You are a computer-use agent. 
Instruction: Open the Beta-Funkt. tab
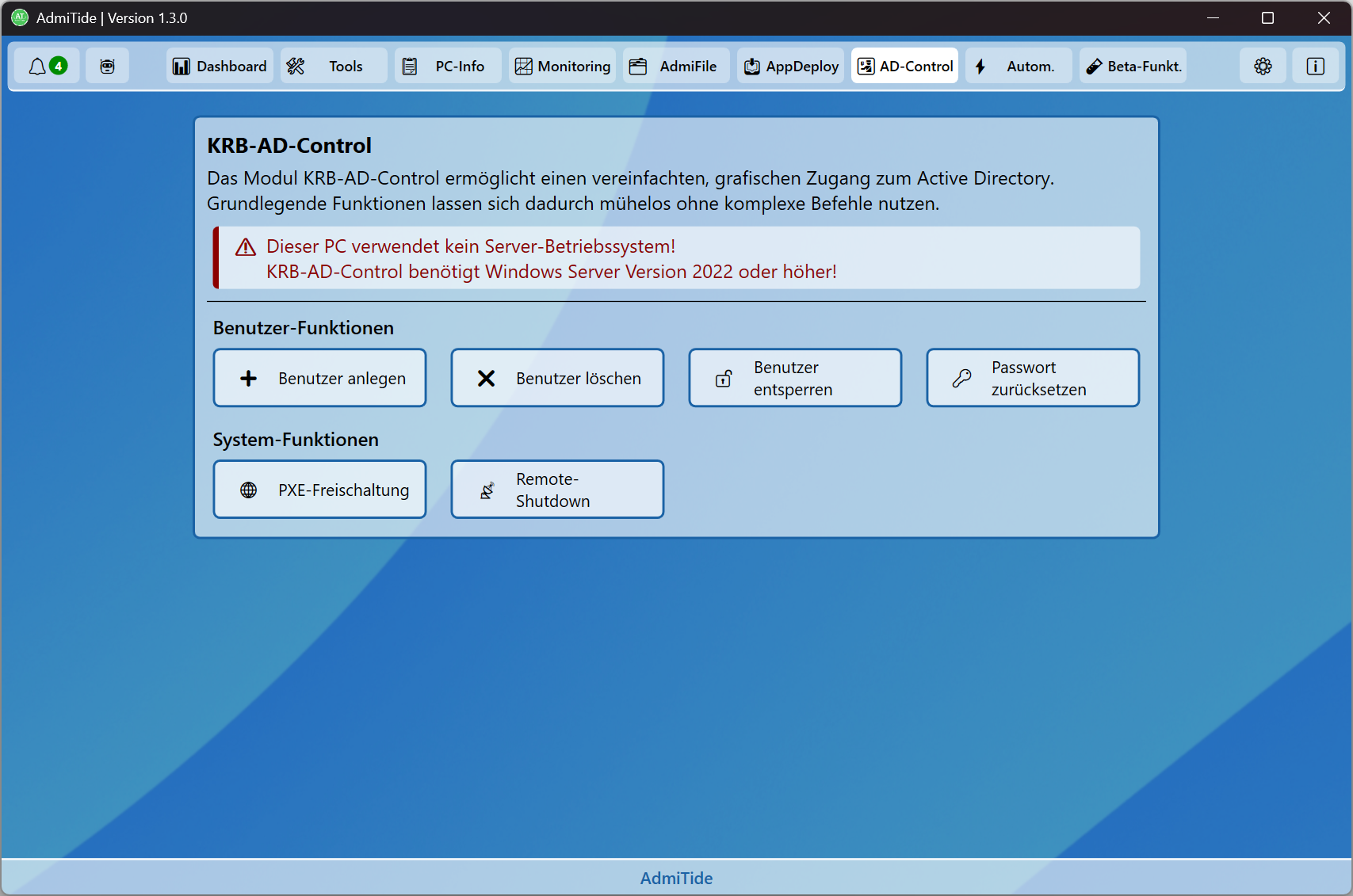point(1133,66)
